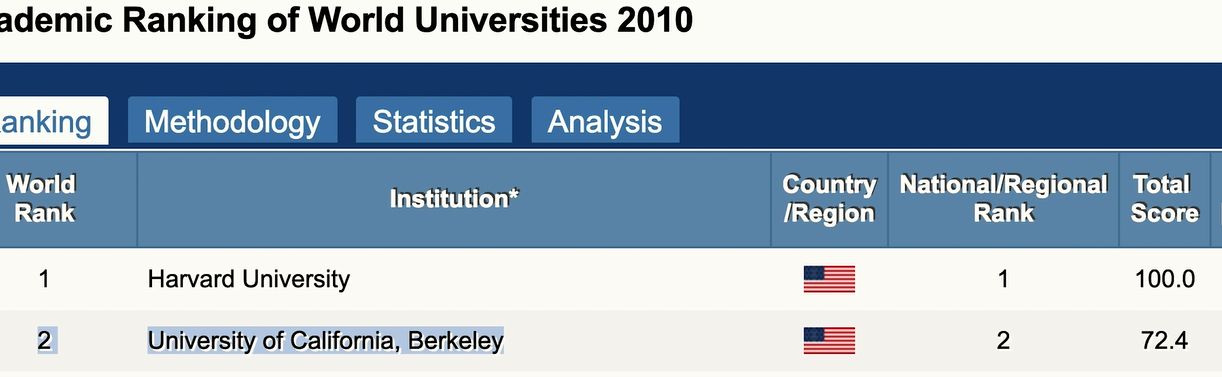Click the US flag icon in Berkeley row
This screenshot has height=377, width=1222.
coord(829,341)
